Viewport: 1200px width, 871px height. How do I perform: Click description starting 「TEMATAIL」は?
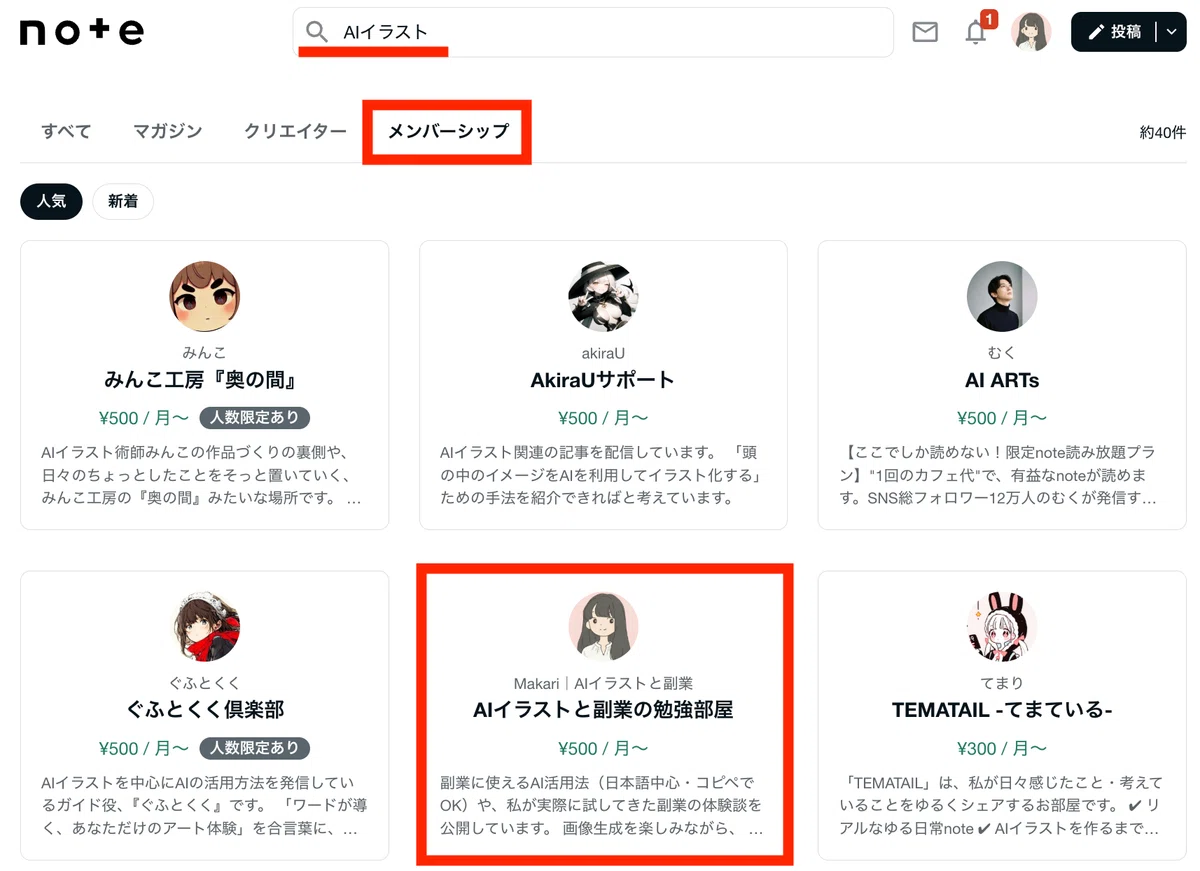pos(1001,805)
